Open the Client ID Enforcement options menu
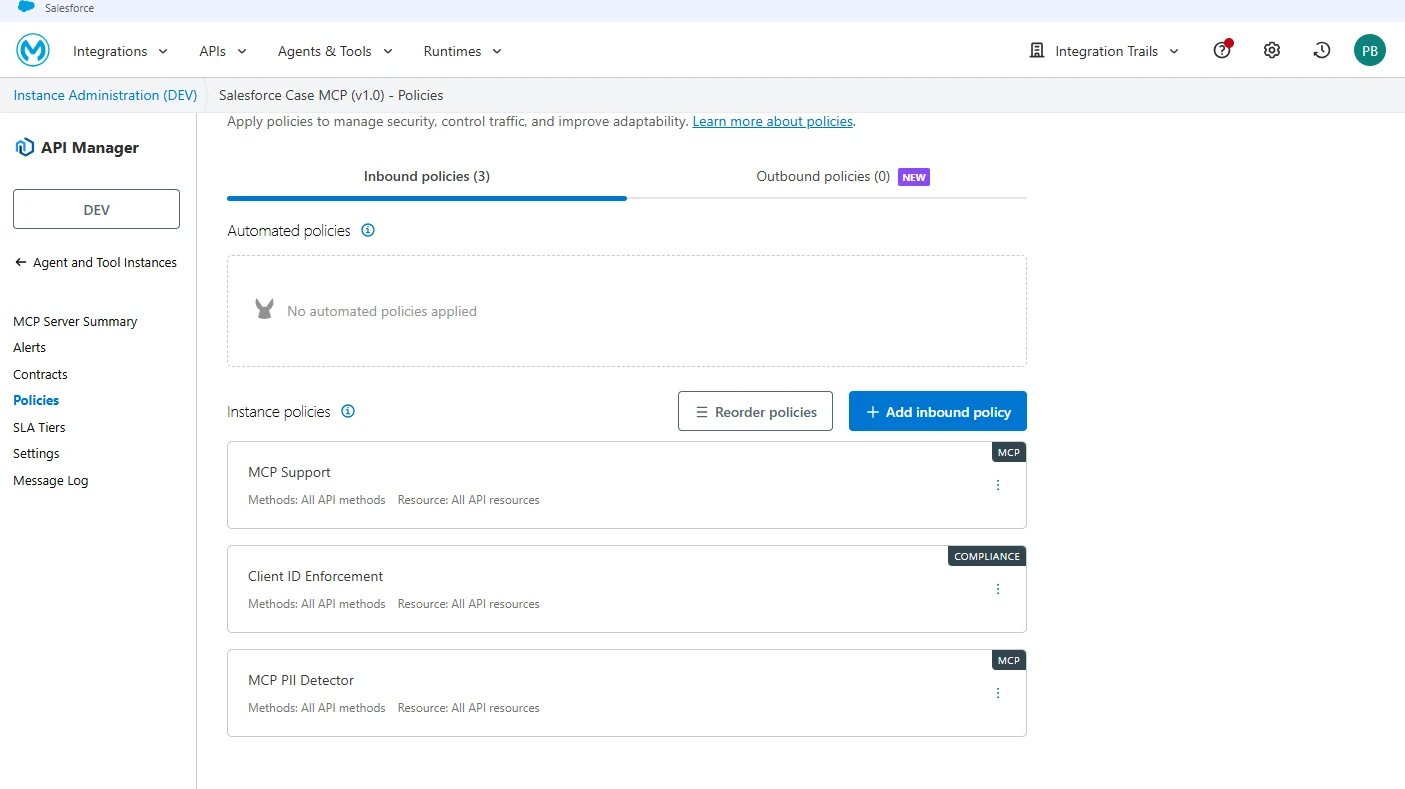This screenshot has height=789, width=1405. tap(997, 589)
